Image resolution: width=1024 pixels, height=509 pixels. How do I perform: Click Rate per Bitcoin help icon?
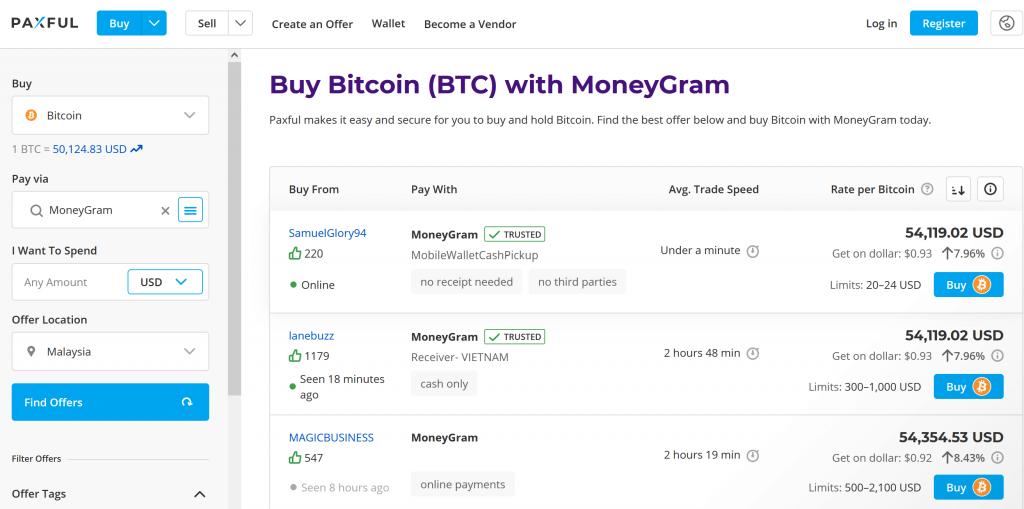[x=927, y=189]
